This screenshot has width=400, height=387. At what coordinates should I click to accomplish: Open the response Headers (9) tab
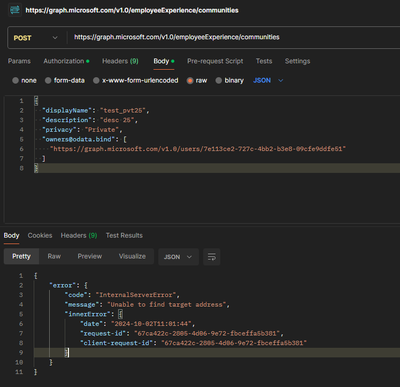[x=79, y=235]
